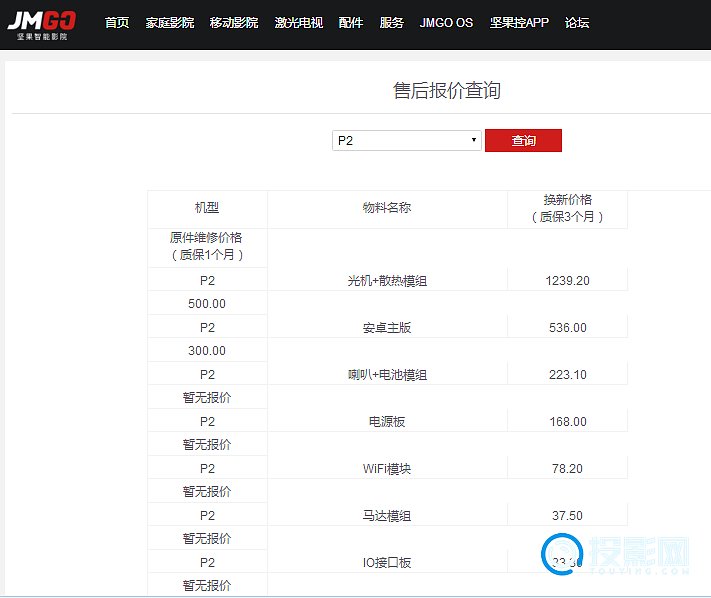This screenshot has height=598, width=711.
Task: Select the 300.00 repair price
Action: (x=207, y=350)
